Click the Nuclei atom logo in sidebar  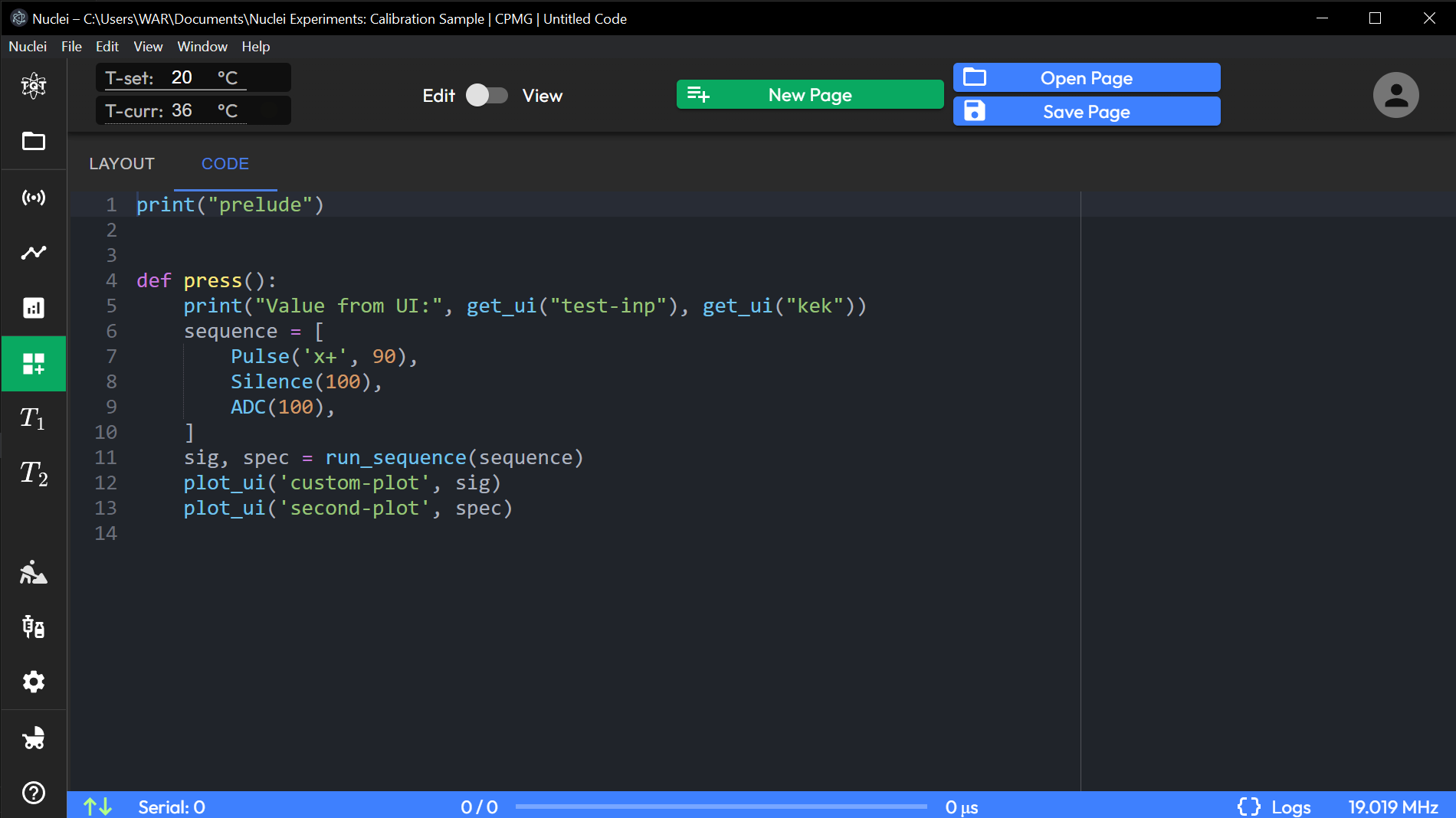coord(34,85)
